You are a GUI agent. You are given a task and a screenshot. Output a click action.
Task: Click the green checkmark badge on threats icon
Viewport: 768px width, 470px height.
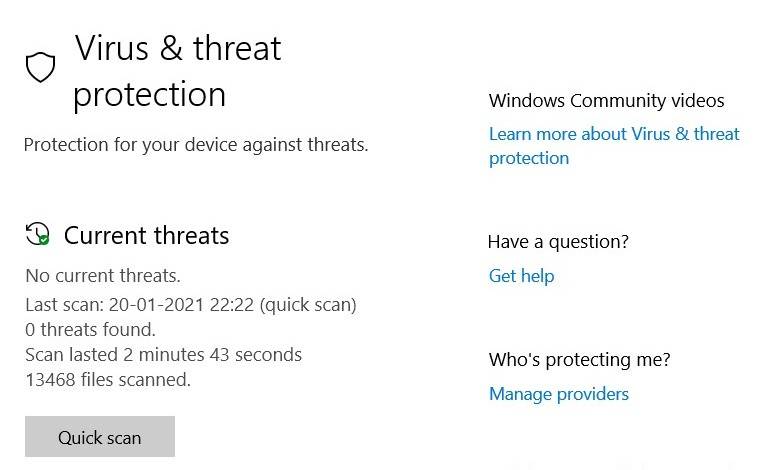(44, 241)
